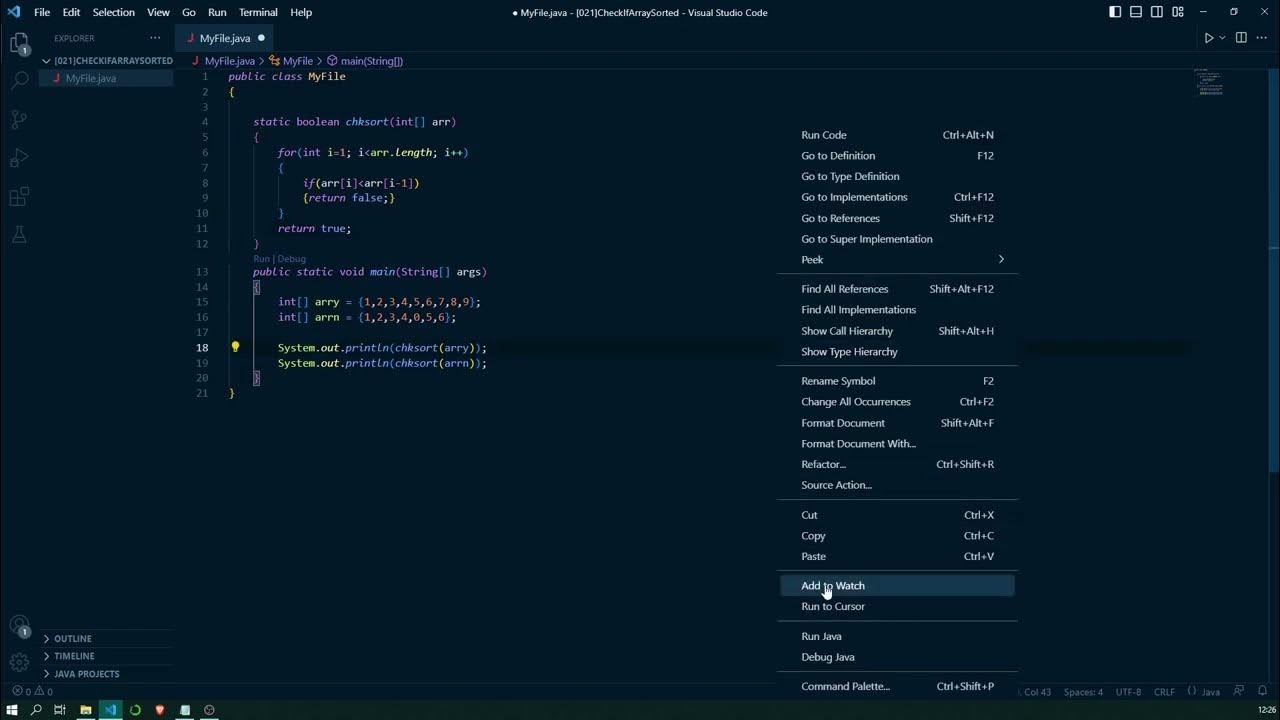This screenshot has height=720, width=1280.
Task: Choose Debug Java from context menu
Action: point(898,657)
